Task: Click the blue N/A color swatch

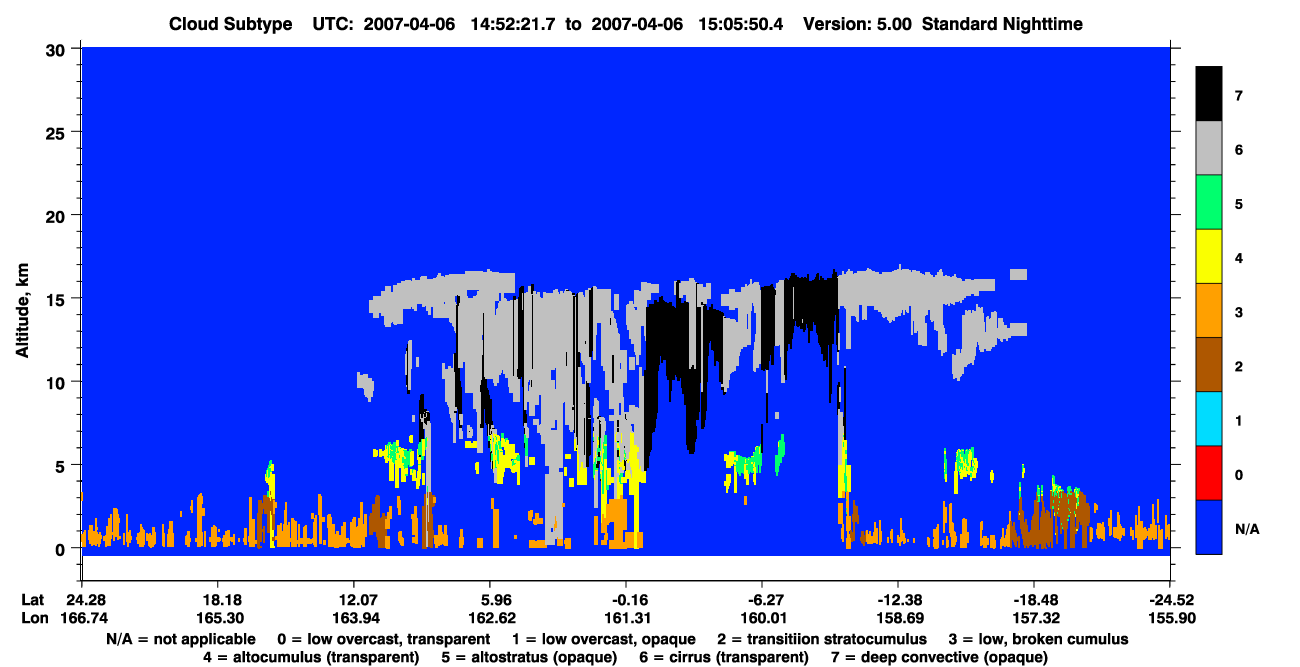Action: tap(1209, 526)
